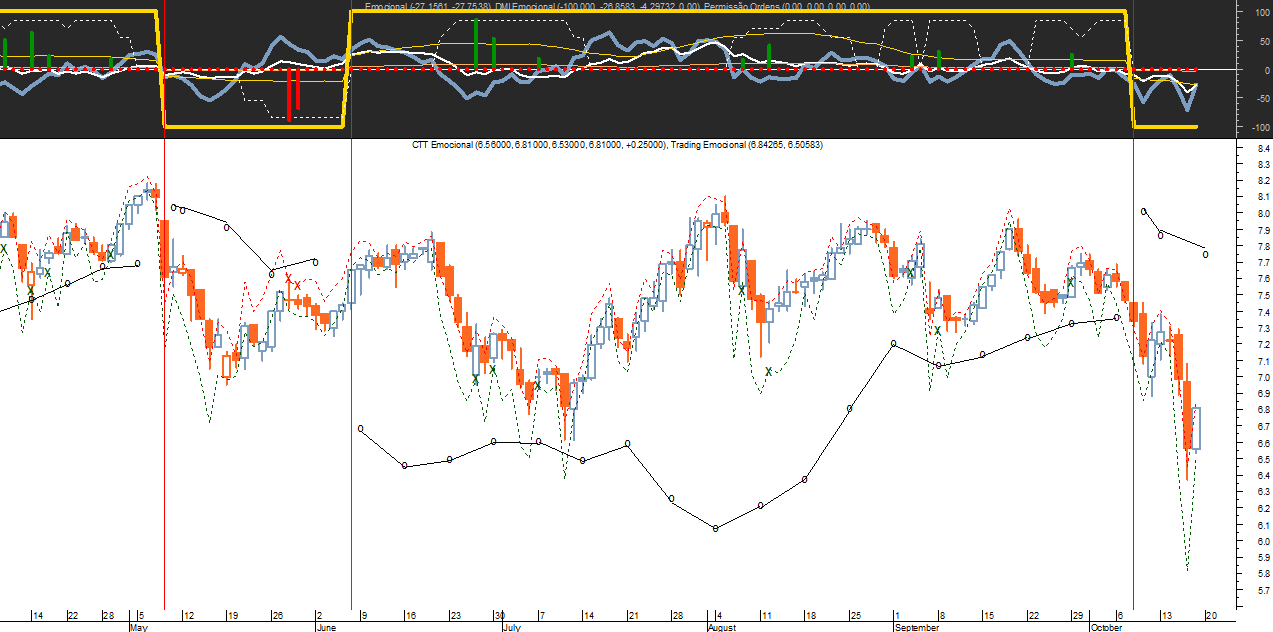The image size is (1273, 632).
Task: Click the July month axis label
Action: tap(510, 627)
